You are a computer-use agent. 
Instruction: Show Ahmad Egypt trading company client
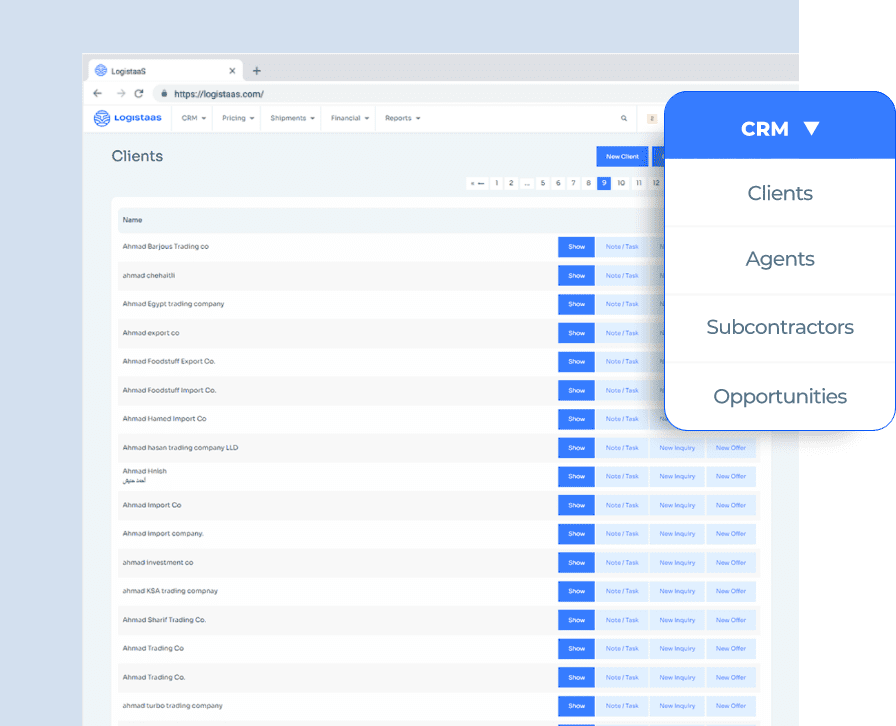coord(576,304)
